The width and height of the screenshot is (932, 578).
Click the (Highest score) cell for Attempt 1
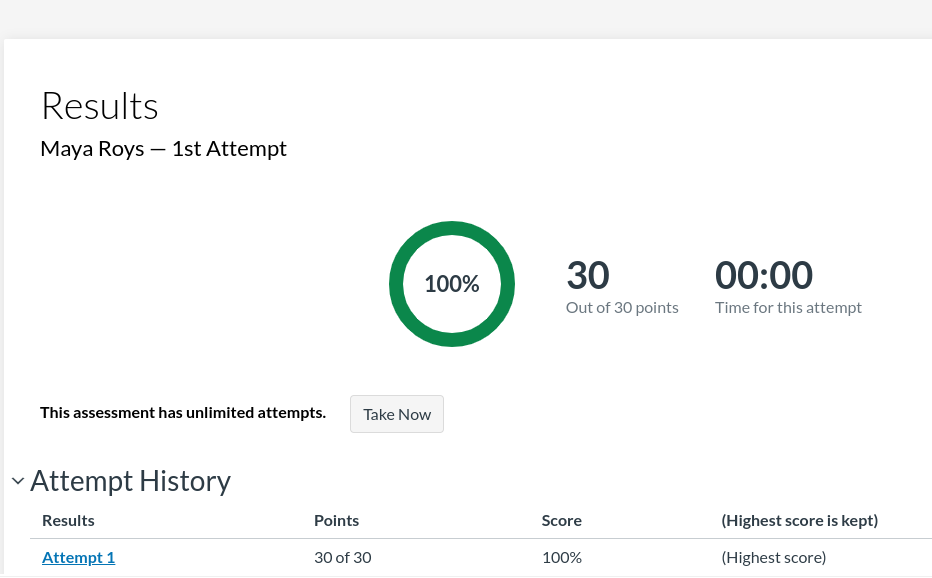click(x=773, y=558)
